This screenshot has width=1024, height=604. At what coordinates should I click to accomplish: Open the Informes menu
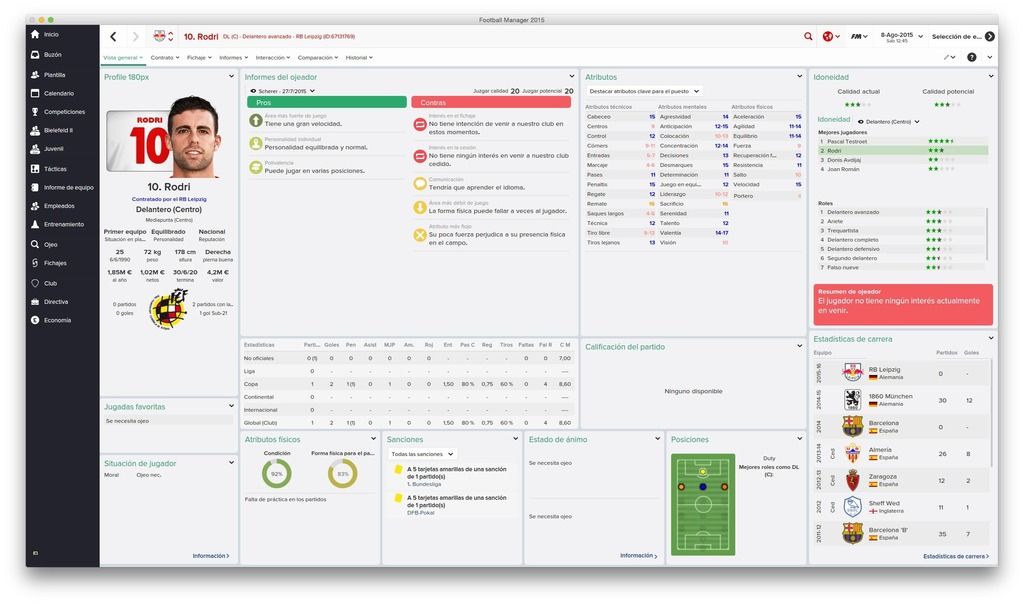(233, 58)
